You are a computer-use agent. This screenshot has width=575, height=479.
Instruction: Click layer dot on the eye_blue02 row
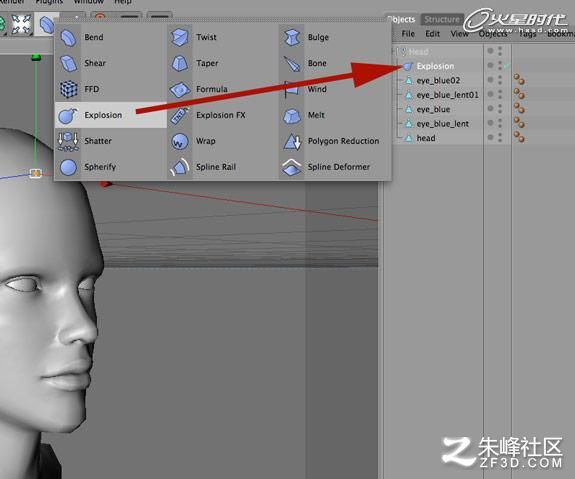tap(490, 80)
